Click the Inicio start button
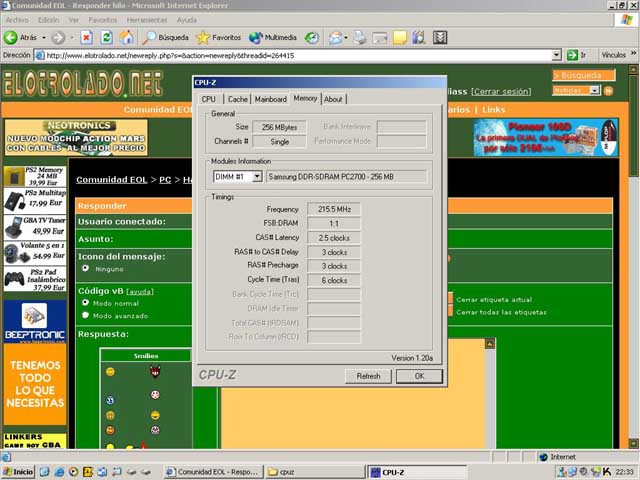Image resolution: width=640 pixels, height=480 pixels. point(18,471)
